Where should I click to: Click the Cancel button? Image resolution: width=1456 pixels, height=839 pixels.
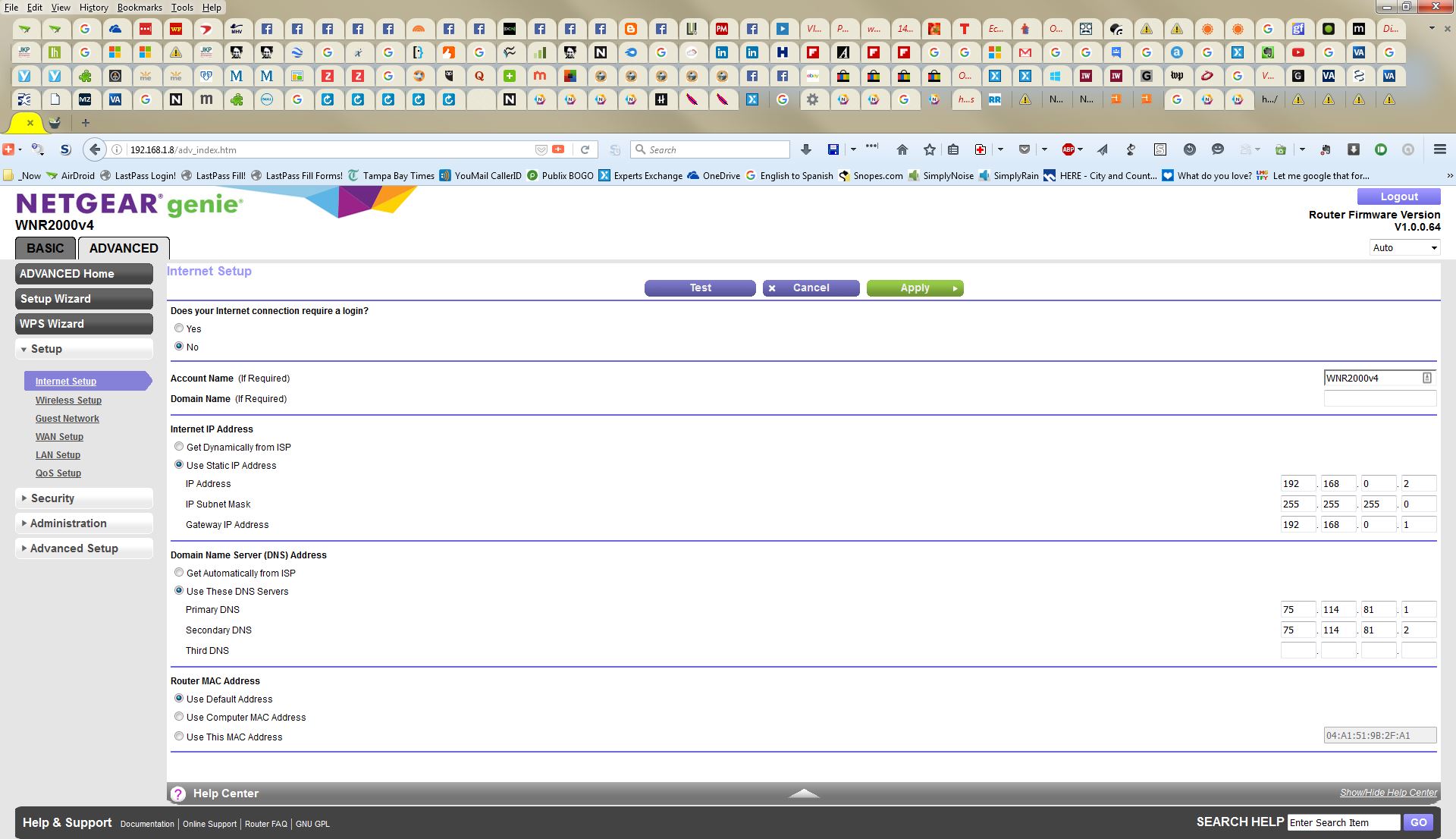click(811, 288)
